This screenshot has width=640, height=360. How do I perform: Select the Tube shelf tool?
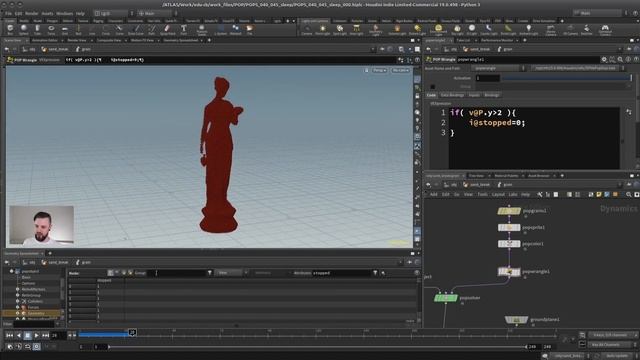pyautogui.click(x=38, y=29)
